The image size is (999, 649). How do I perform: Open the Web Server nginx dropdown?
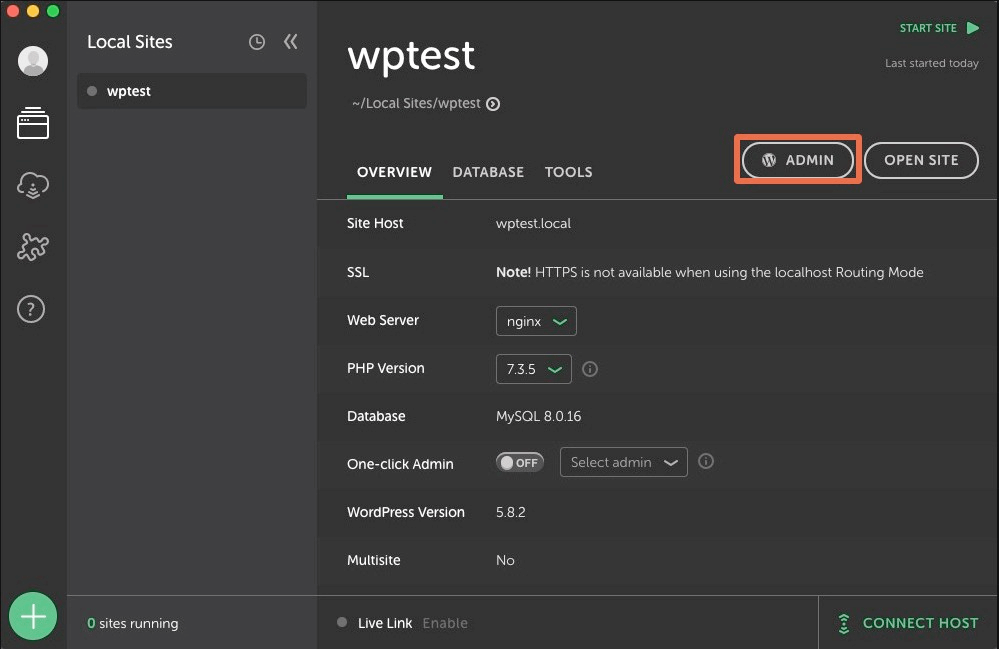pos(536,321)
